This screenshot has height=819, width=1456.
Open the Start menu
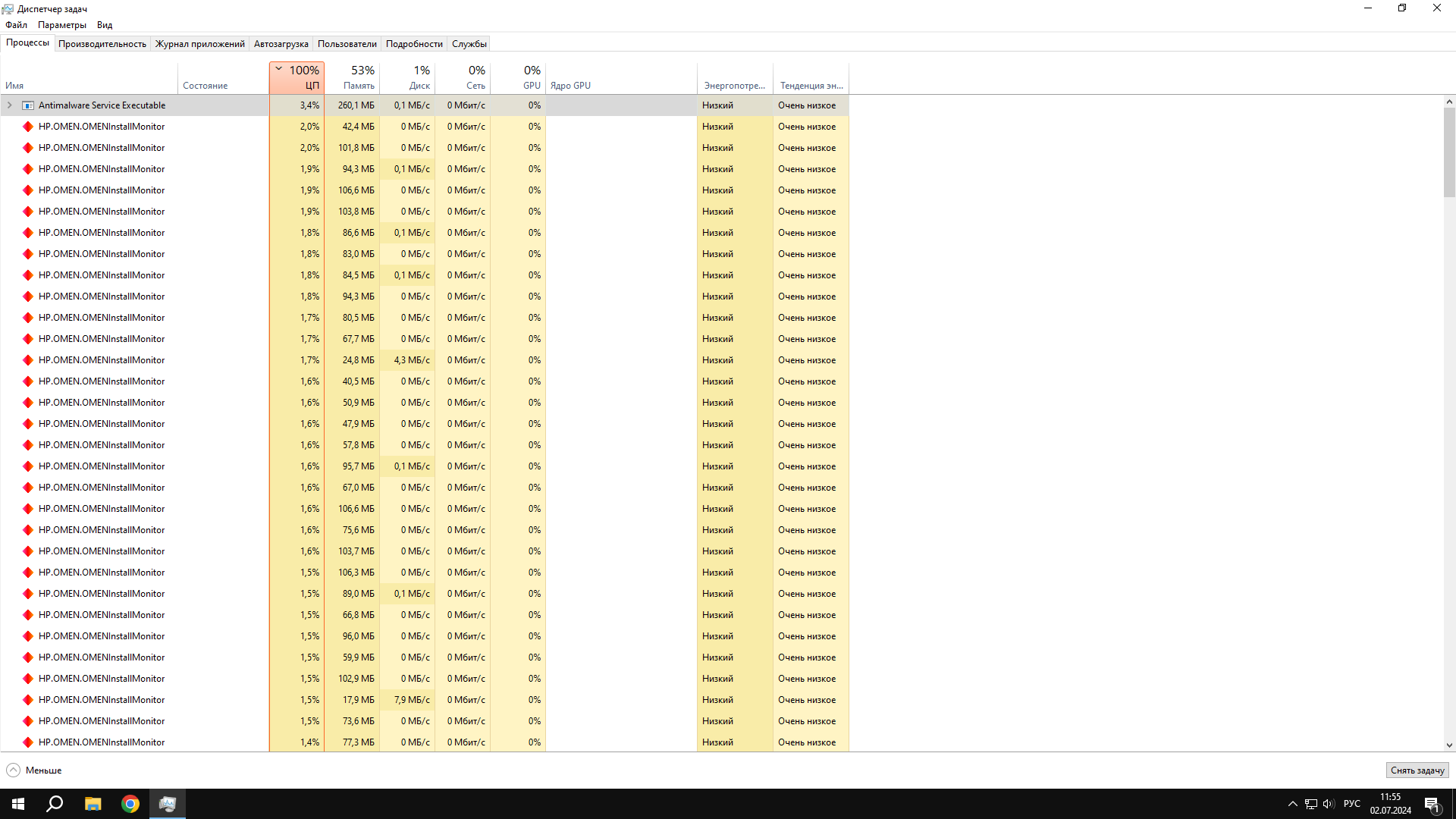point(17,803)
